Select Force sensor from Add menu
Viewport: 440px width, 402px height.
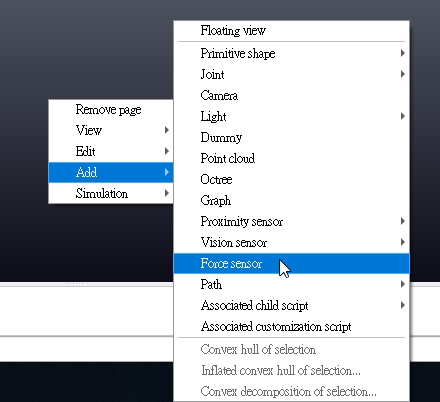[291, 264]
